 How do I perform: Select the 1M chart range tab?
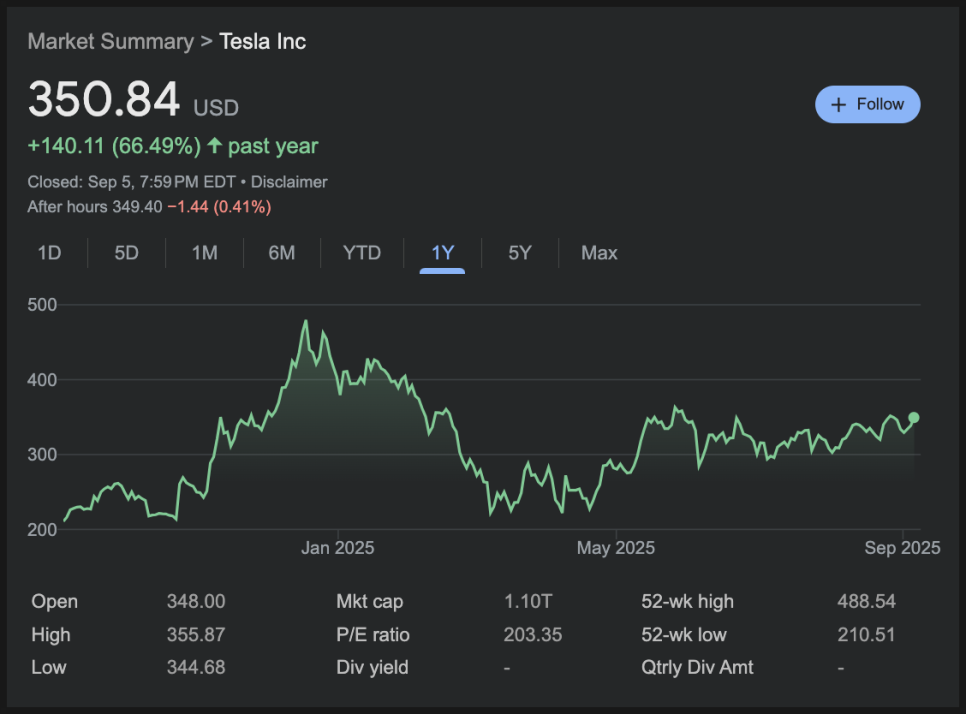click(204, 253)
